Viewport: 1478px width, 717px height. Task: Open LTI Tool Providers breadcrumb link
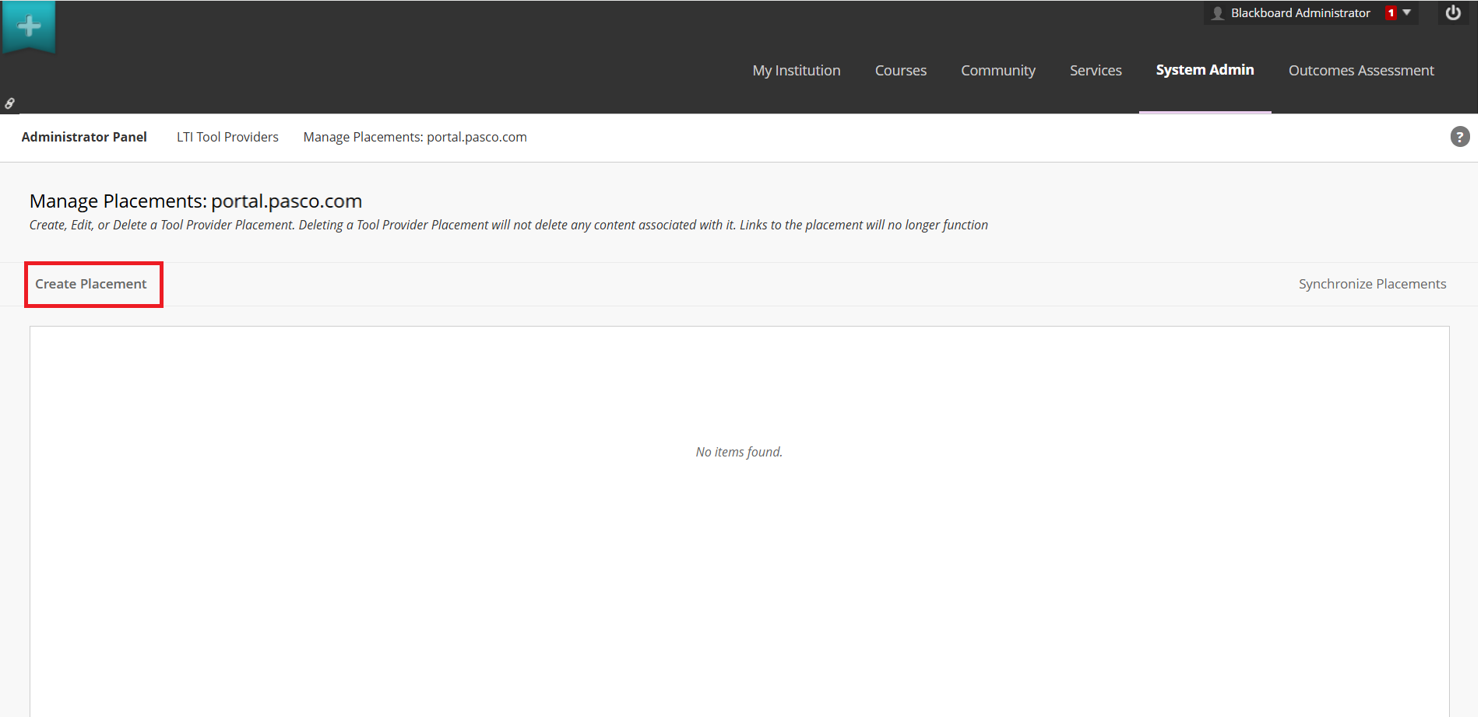228,137
